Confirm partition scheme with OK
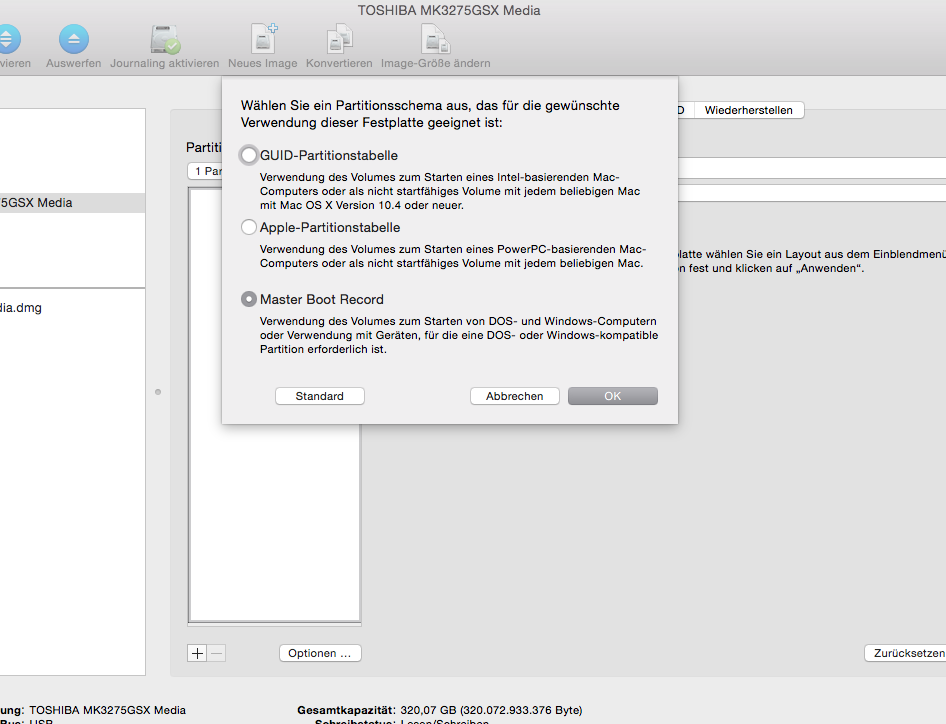946x724 pixels. (x=613, y=396)
